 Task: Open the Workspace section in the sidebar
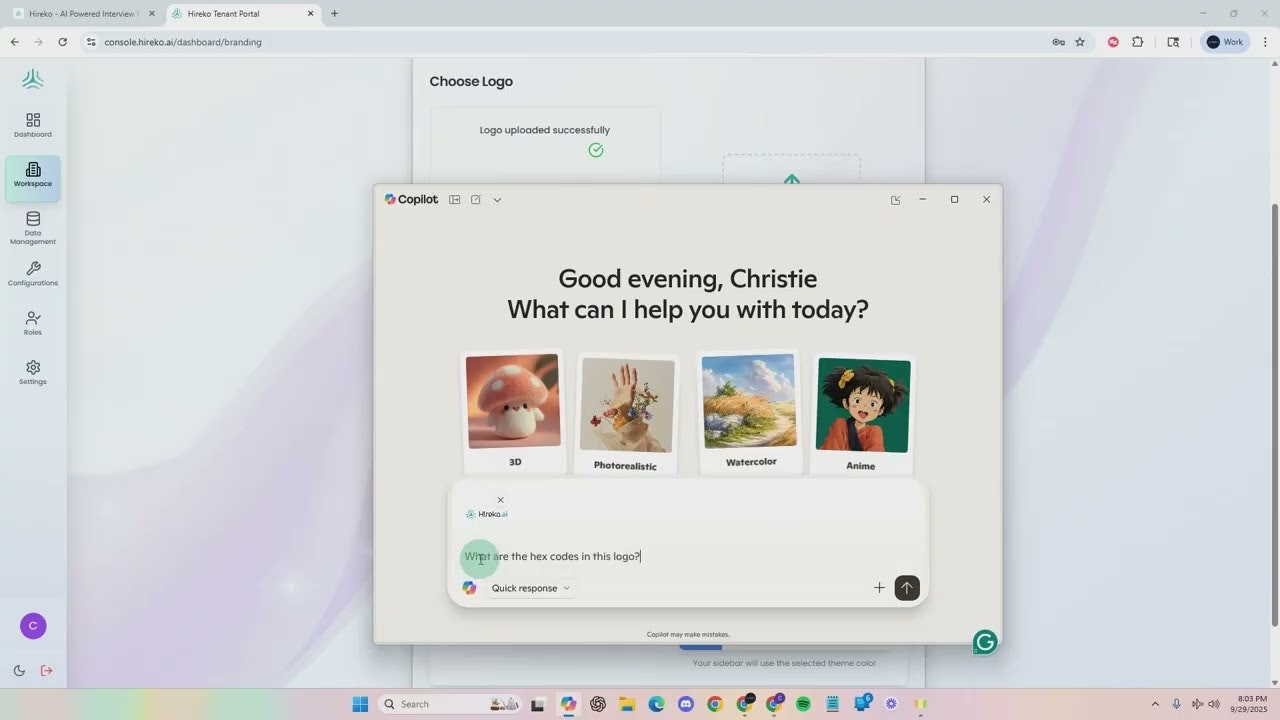point(33,176)
